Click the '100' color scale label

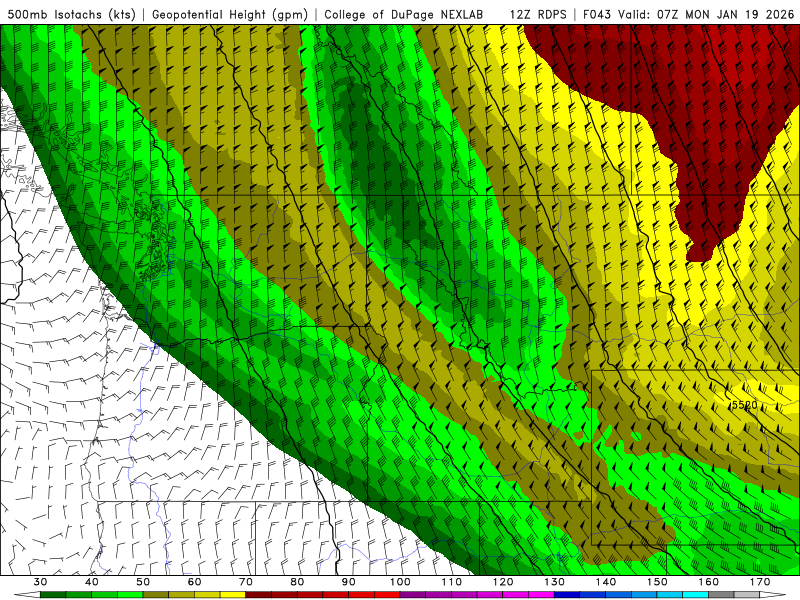tap(400, 582)
